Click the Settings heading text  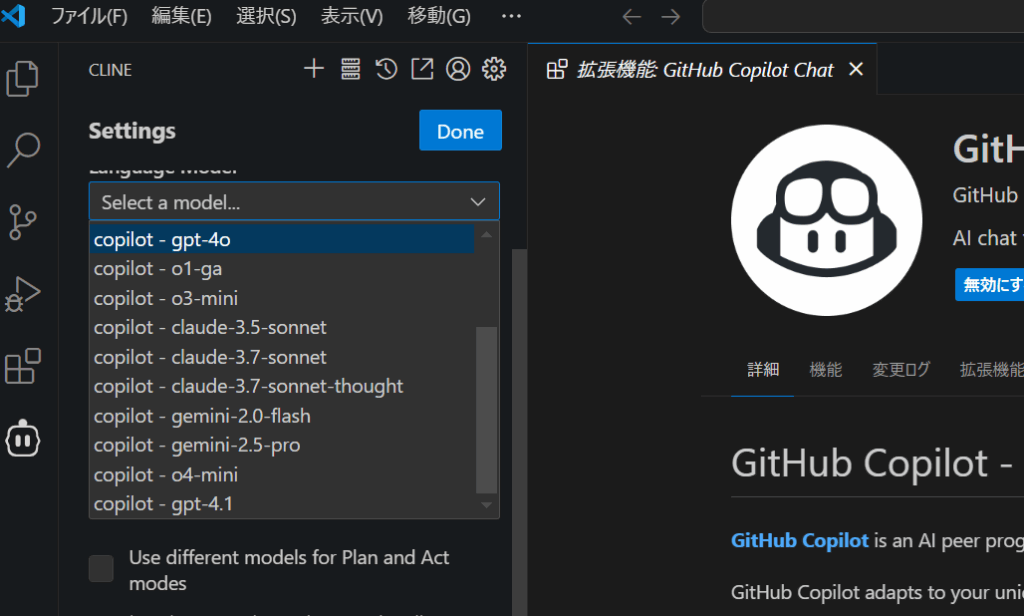point(132,131)
